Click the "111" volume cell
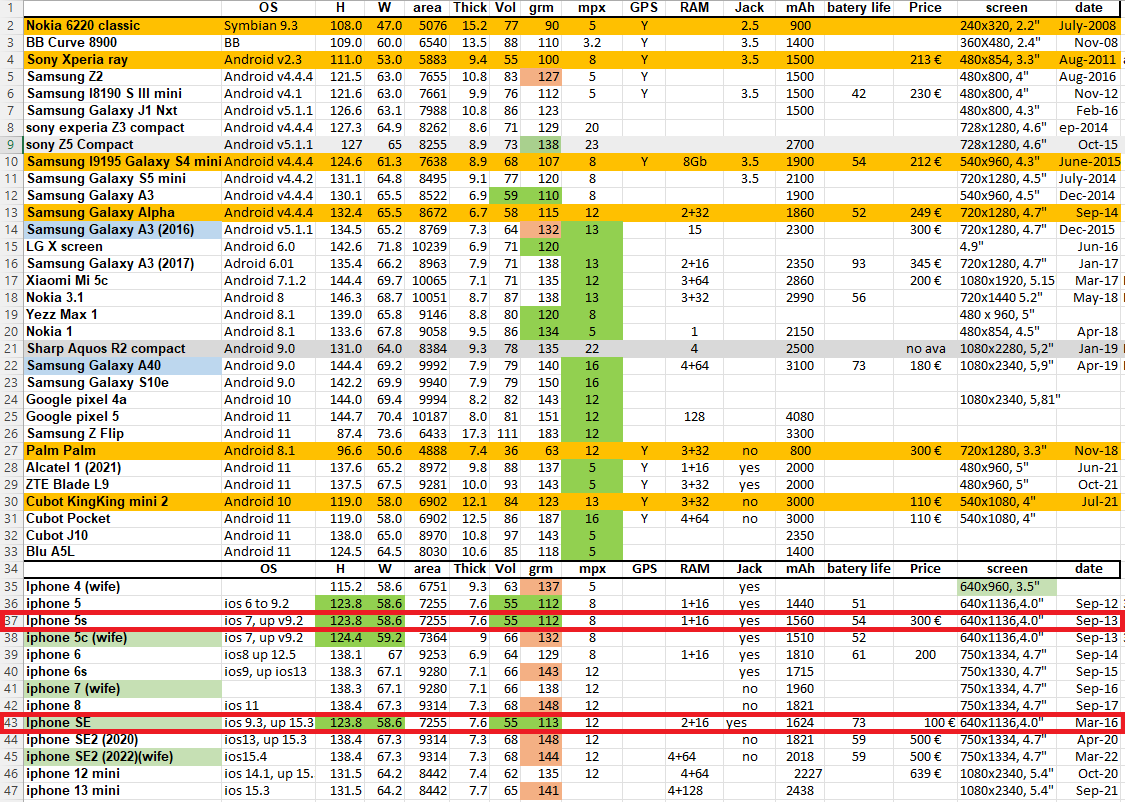The height and width of the screenshot is (802, 1125). tap(505, 434)
